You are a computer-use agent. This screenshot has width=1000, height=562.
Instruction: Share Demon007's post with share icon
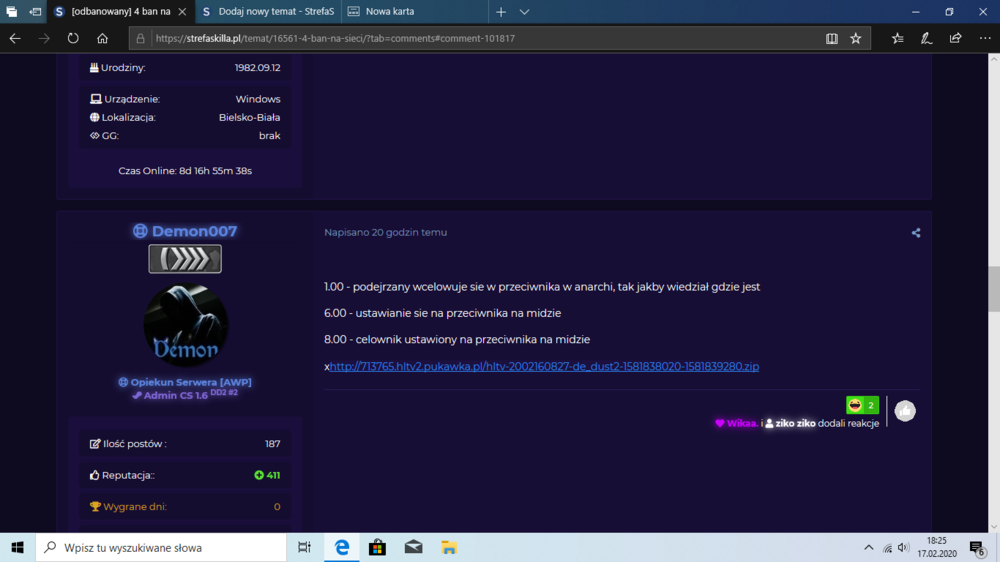pyautogui.click(x=916, y=233)
